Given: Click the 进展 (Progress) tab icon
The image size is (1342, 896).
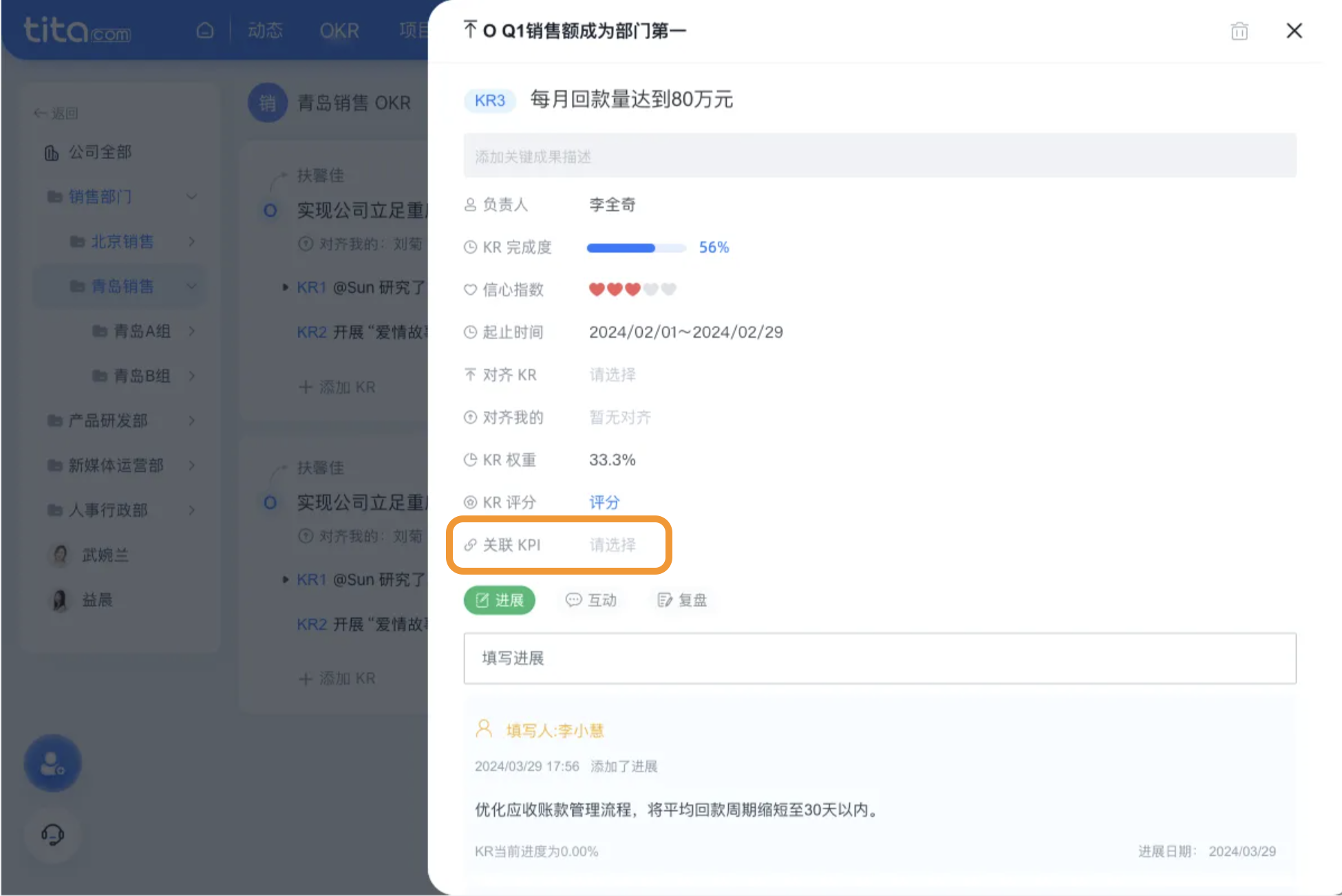Looking at the screenshot, I should pyautogui.click(x=499, y=600).
